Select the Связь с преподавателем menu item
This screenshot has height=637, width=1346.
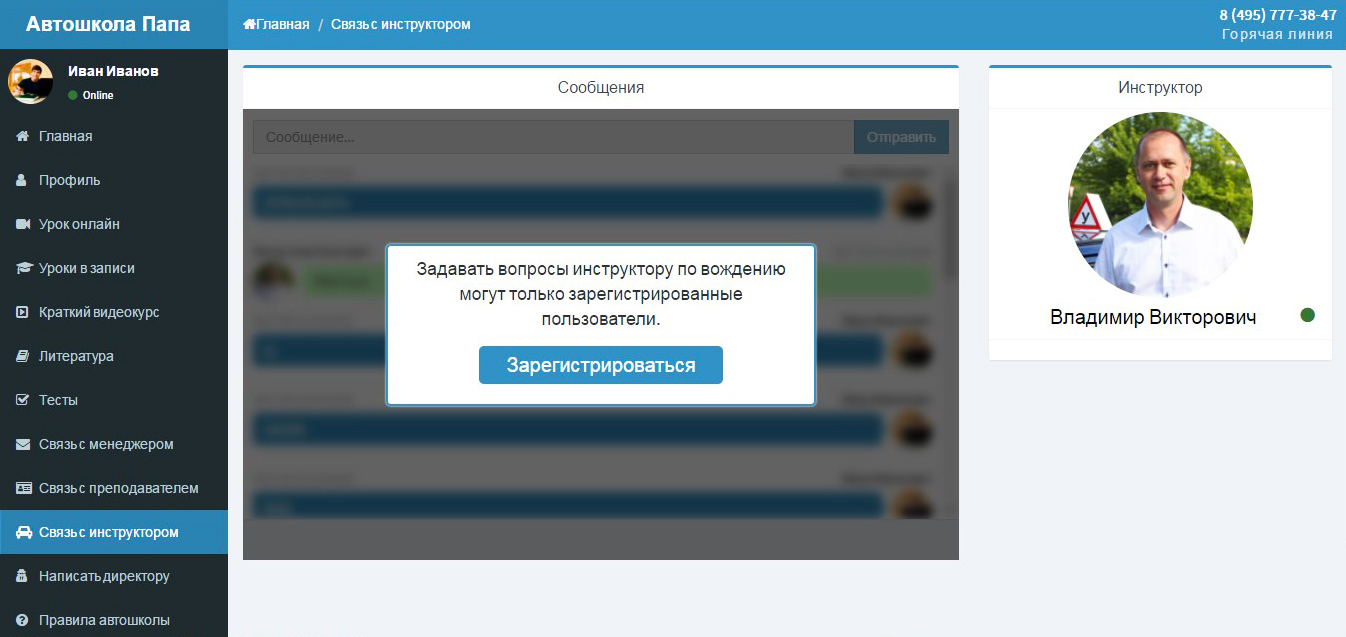[x=114, y=488]
